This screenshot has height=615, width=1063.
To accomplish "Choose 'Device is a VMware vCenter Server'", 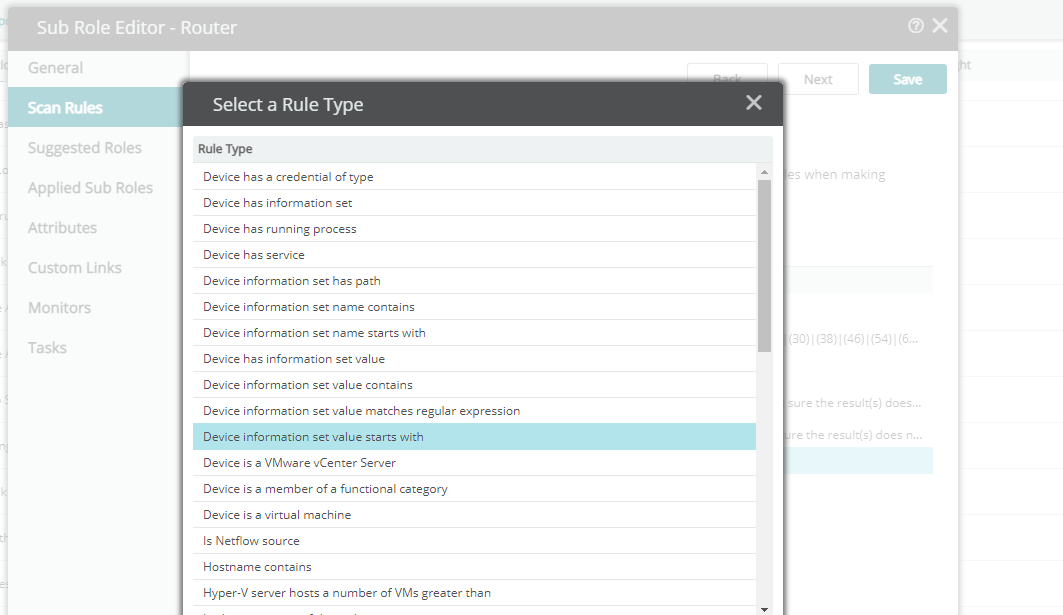I will pos(475,463).
